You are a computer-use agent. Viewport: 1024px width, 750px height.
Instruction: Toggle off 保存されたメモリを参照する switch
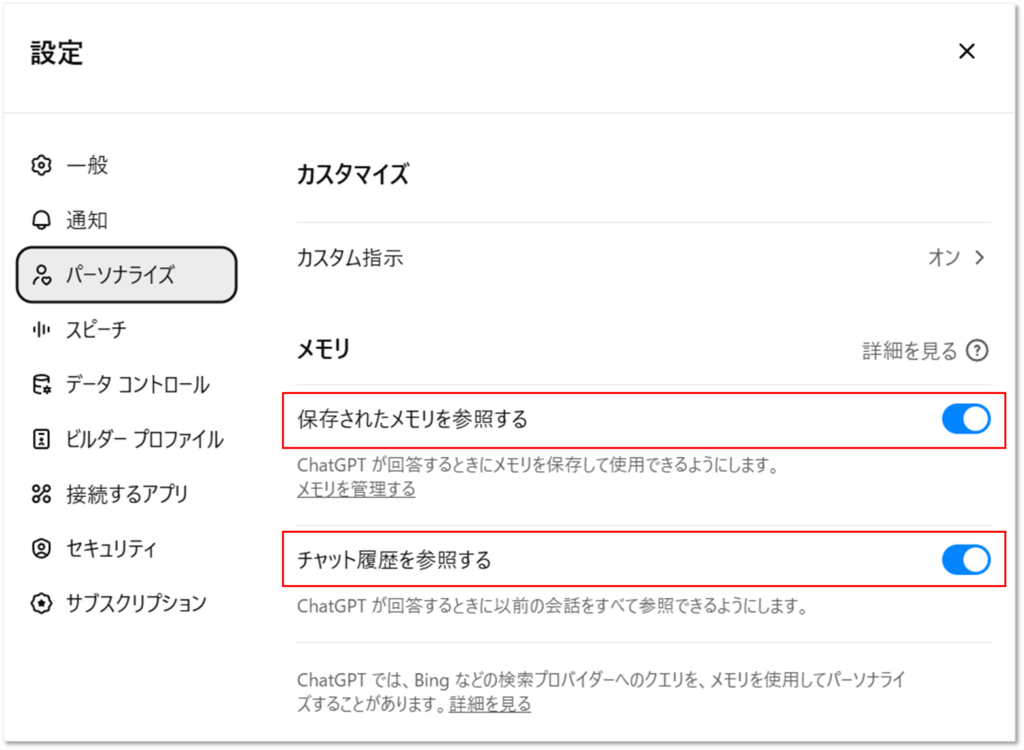point(965,419)
